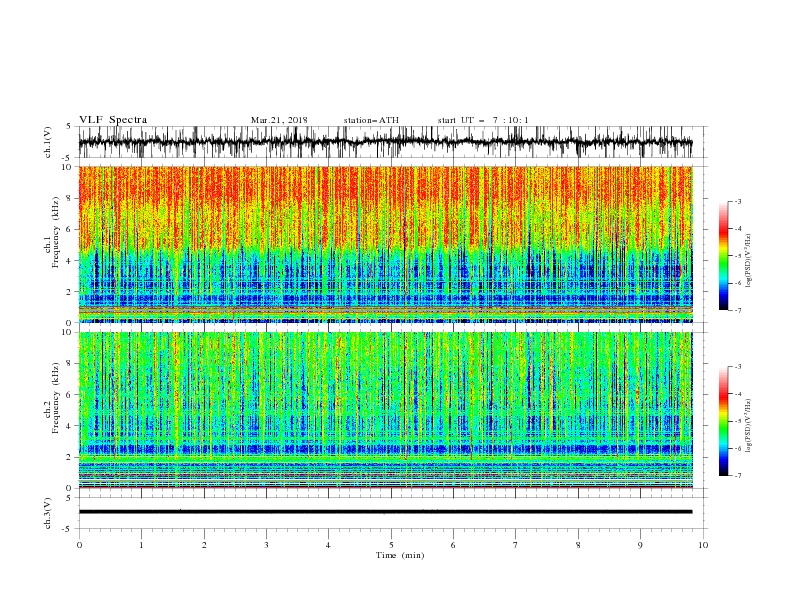Click time axis tick label "1"
Viewport: 792px width, 612px height.
141,545
